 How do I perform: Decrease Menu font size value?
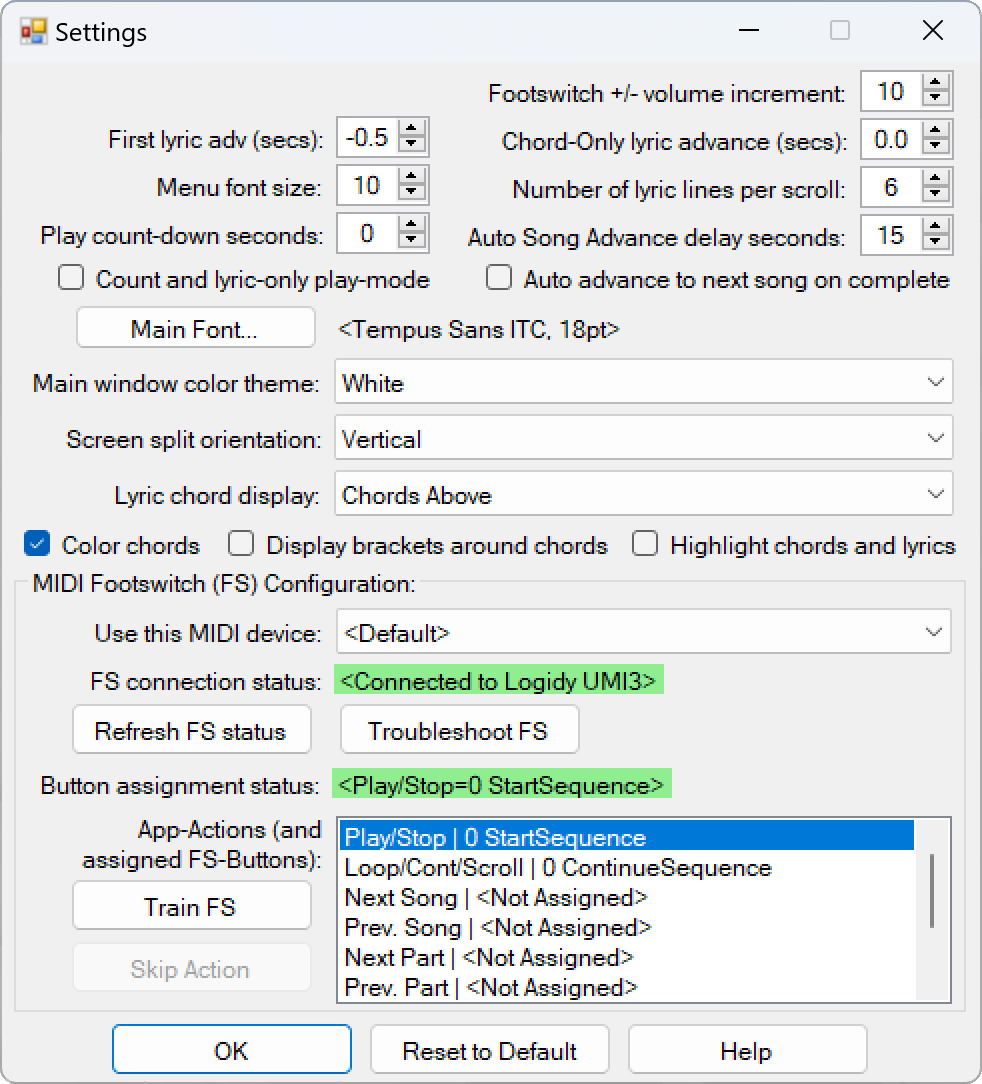pos(411,193)
